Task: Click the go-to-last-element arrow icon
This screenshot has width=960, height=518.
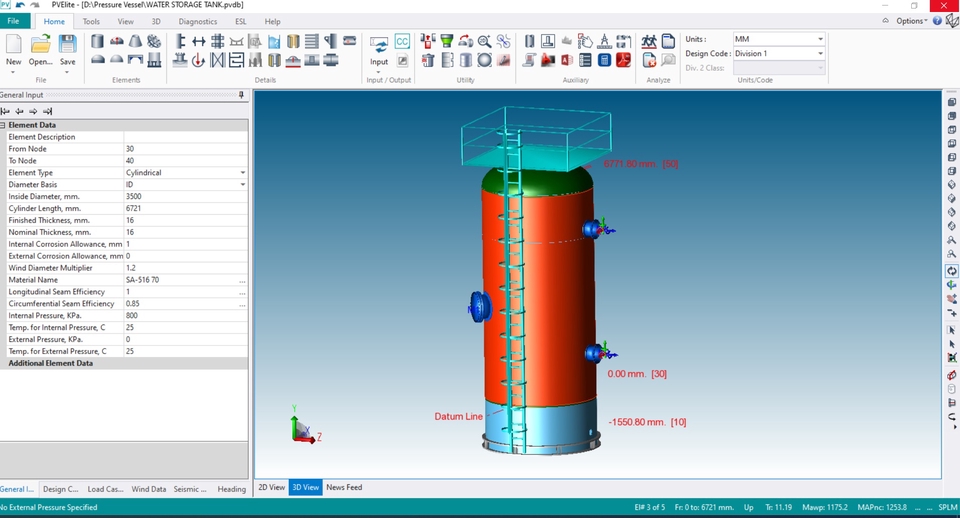Action: coord(48,111)
